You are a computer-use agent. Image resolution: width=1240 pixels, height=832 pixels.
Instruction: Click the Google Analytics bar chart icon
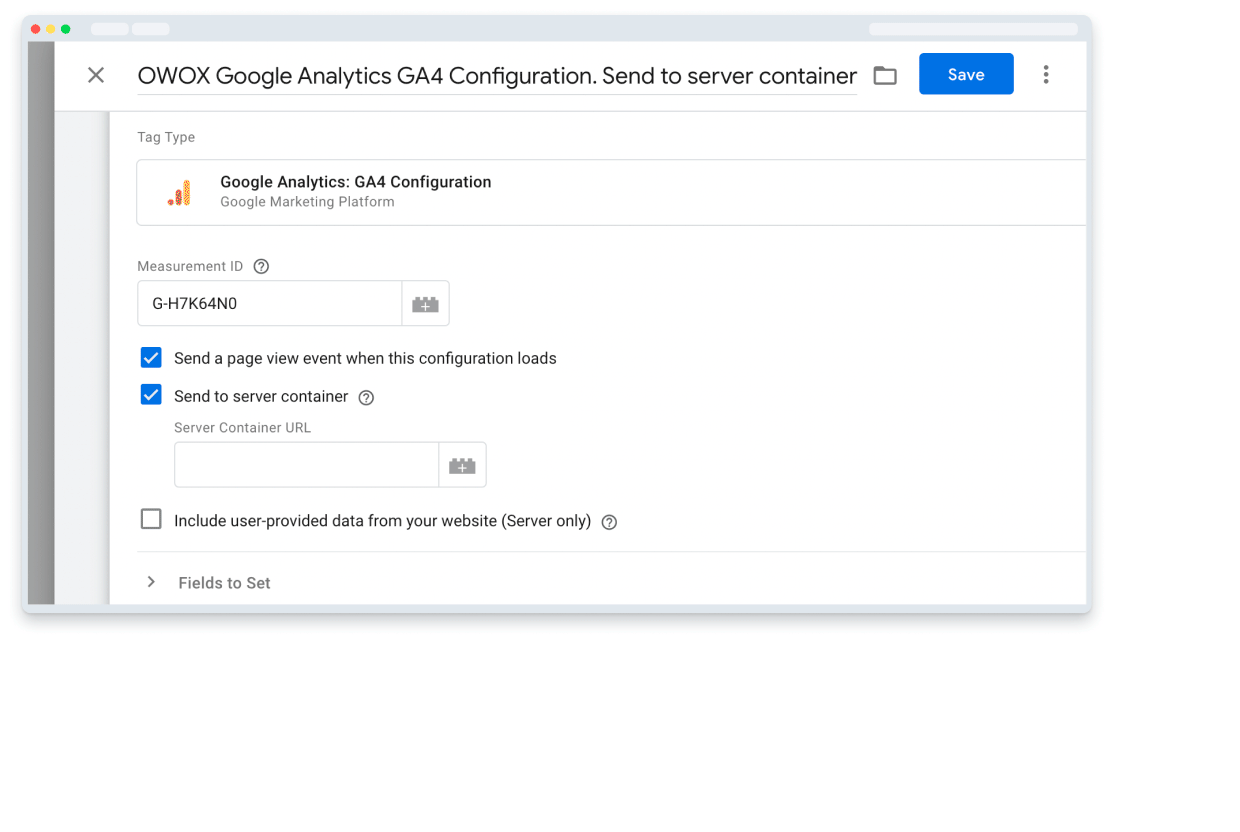tap(180, 194)
